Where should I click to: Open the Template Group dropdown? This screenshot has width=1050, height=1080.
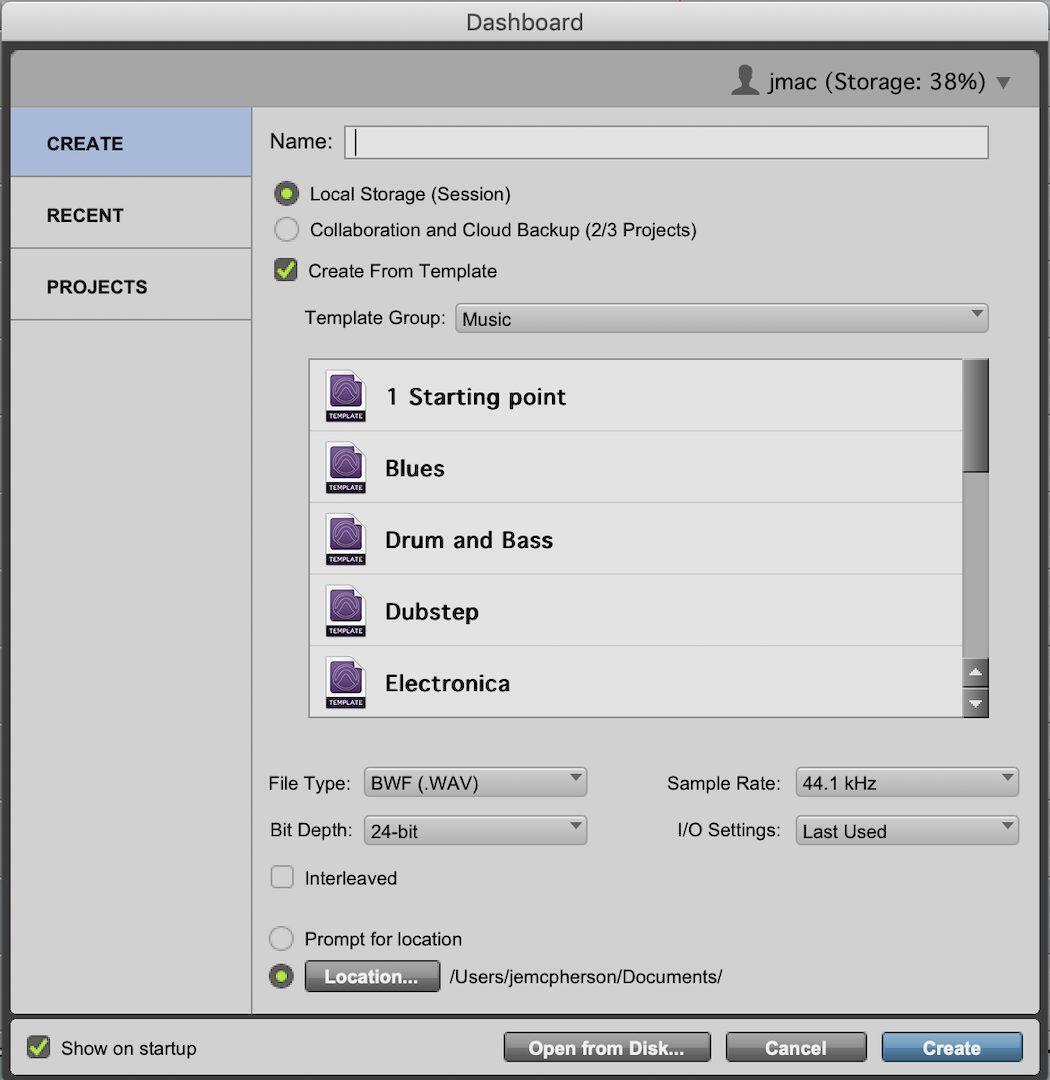(721, 319)
